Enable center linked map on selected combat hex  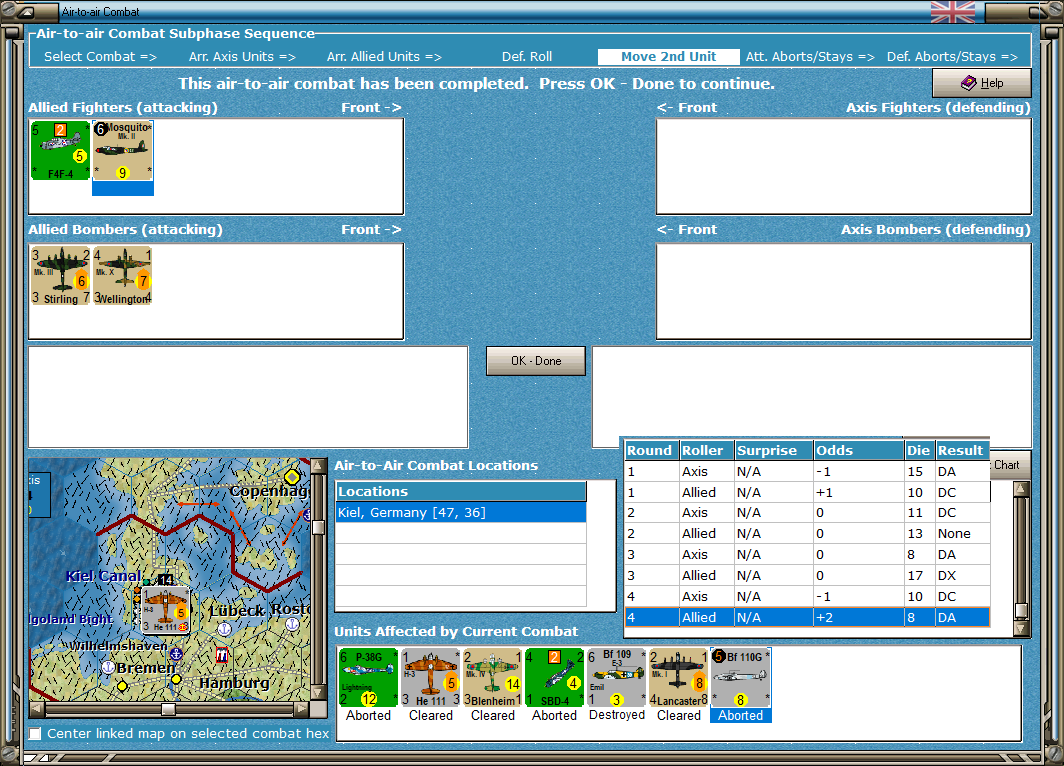[35, 733]
